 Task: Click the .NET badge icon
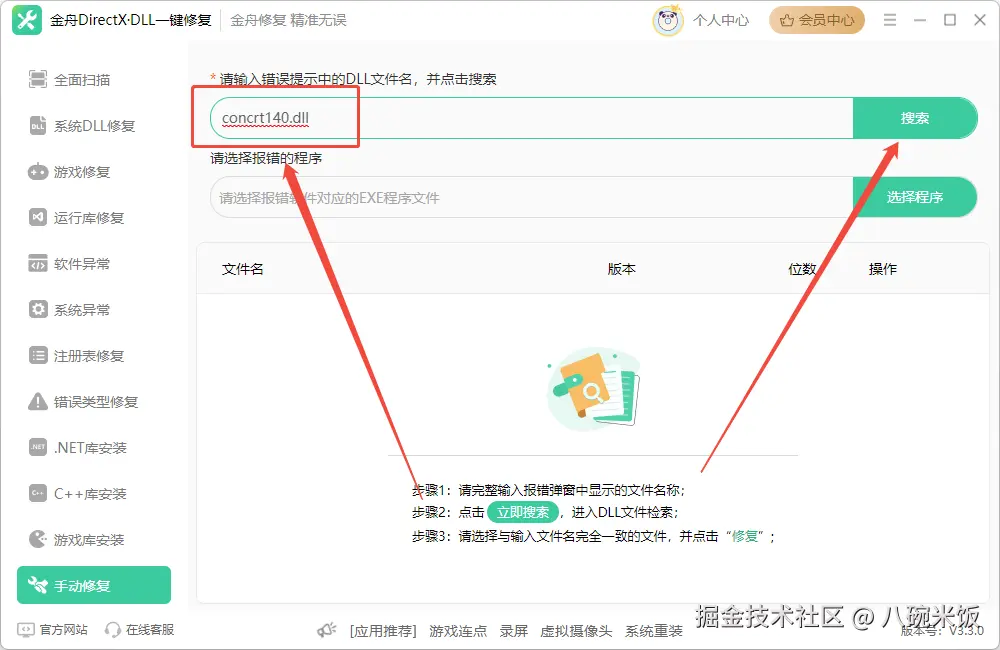[x=38, y=447]
